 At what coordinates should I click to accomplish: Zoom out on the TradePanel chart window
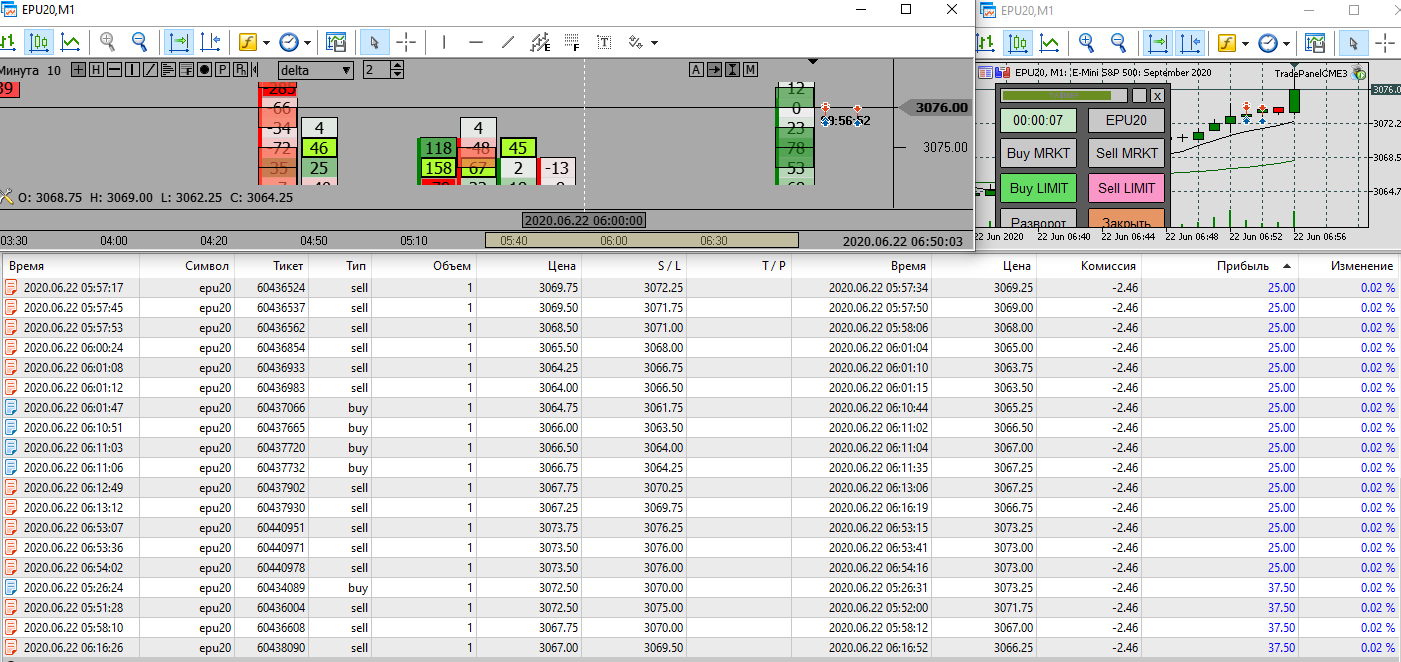pos(1119,43)
